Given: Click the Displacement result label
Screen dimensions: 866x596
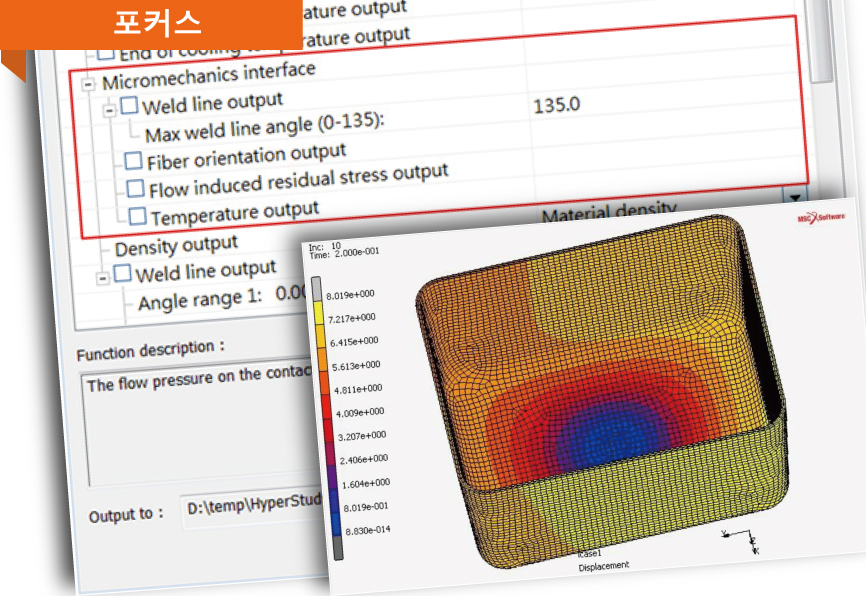Looking at the screenshot, I should coord(604,566).
